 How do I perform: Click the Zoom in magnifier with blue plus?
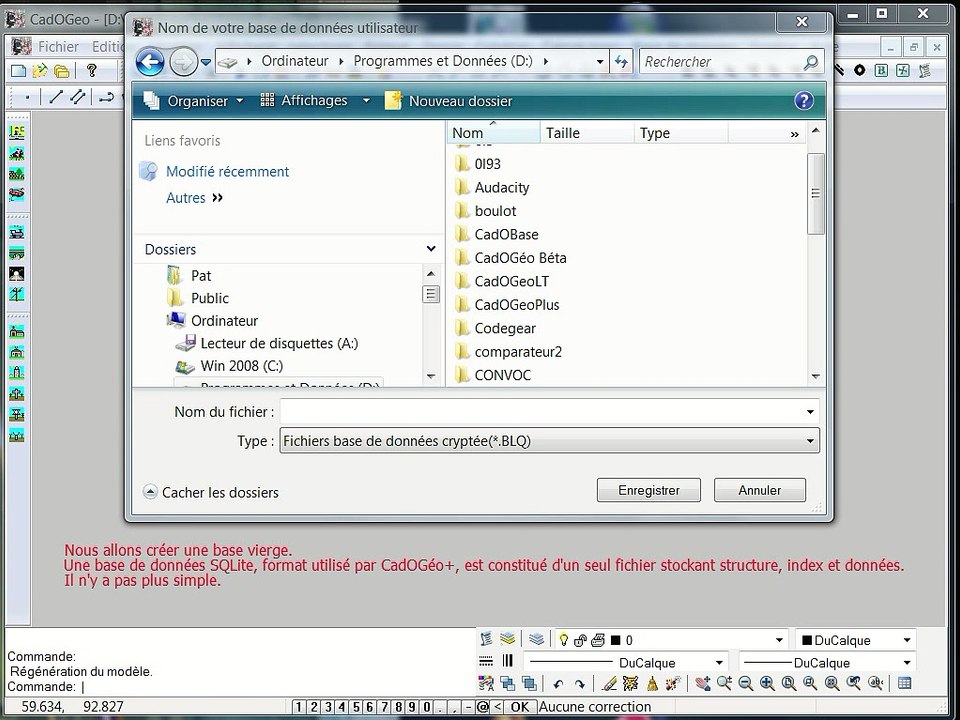[x=767, y=683]
